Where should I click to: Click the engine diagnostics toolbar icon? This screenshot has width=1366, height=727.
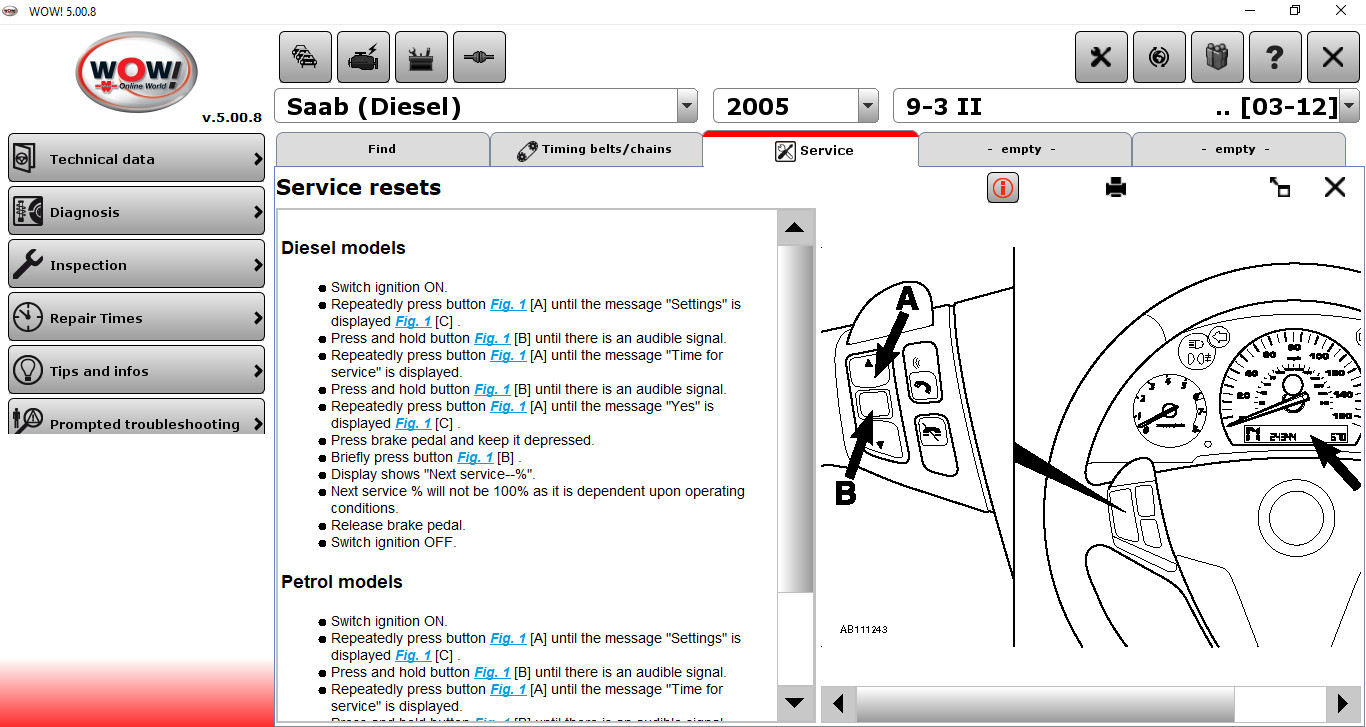click(363, 57)
